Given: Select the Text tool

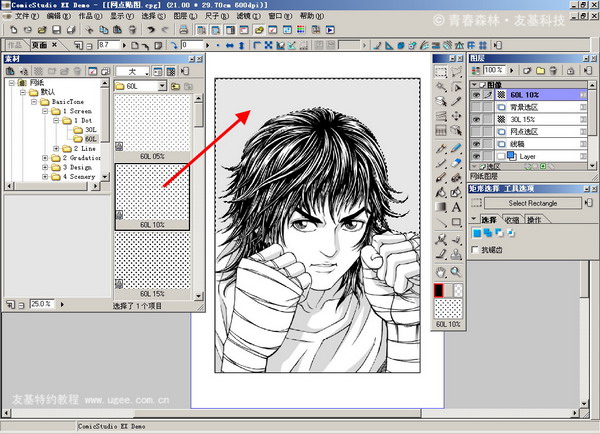Looking at the screenshot, I should [456, 207].
